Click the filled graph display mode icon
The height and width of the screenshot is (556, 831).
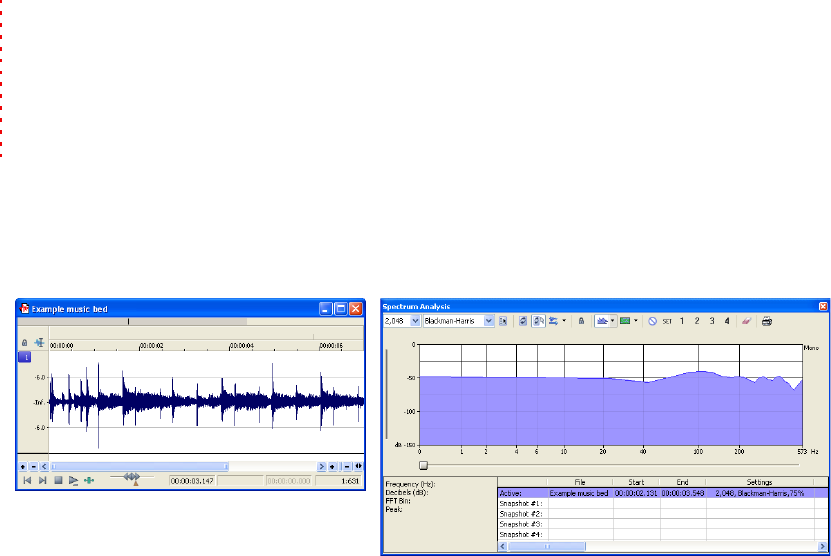[602, 321]
